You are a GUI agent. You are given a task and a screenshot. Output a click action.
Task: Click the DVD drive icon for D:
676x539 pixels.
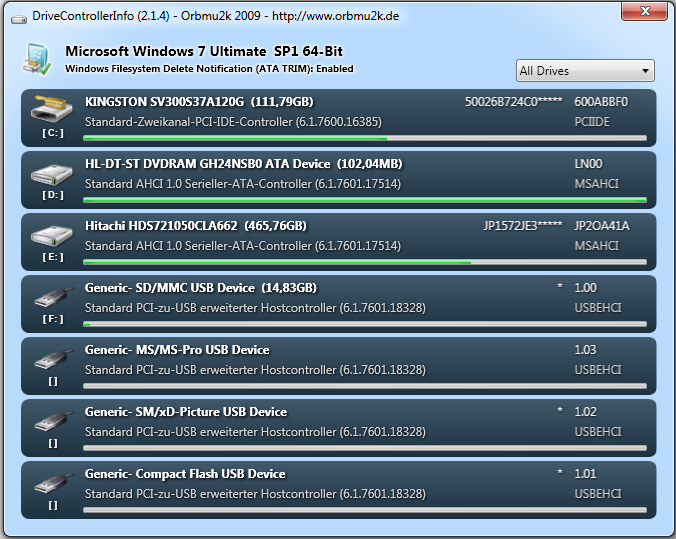pos(51,175)
